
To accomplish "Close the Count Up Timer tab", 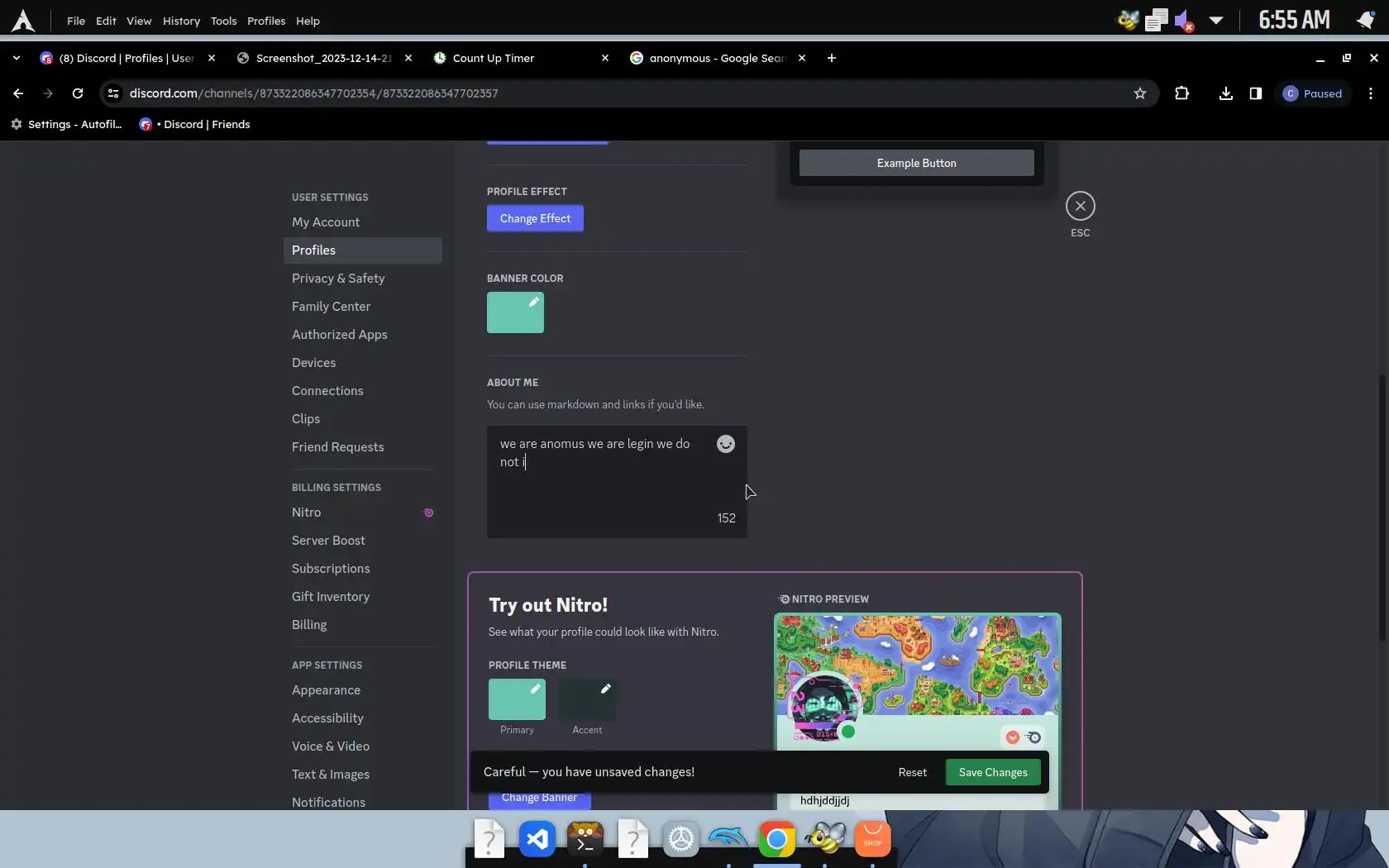I will click(605, 58).
